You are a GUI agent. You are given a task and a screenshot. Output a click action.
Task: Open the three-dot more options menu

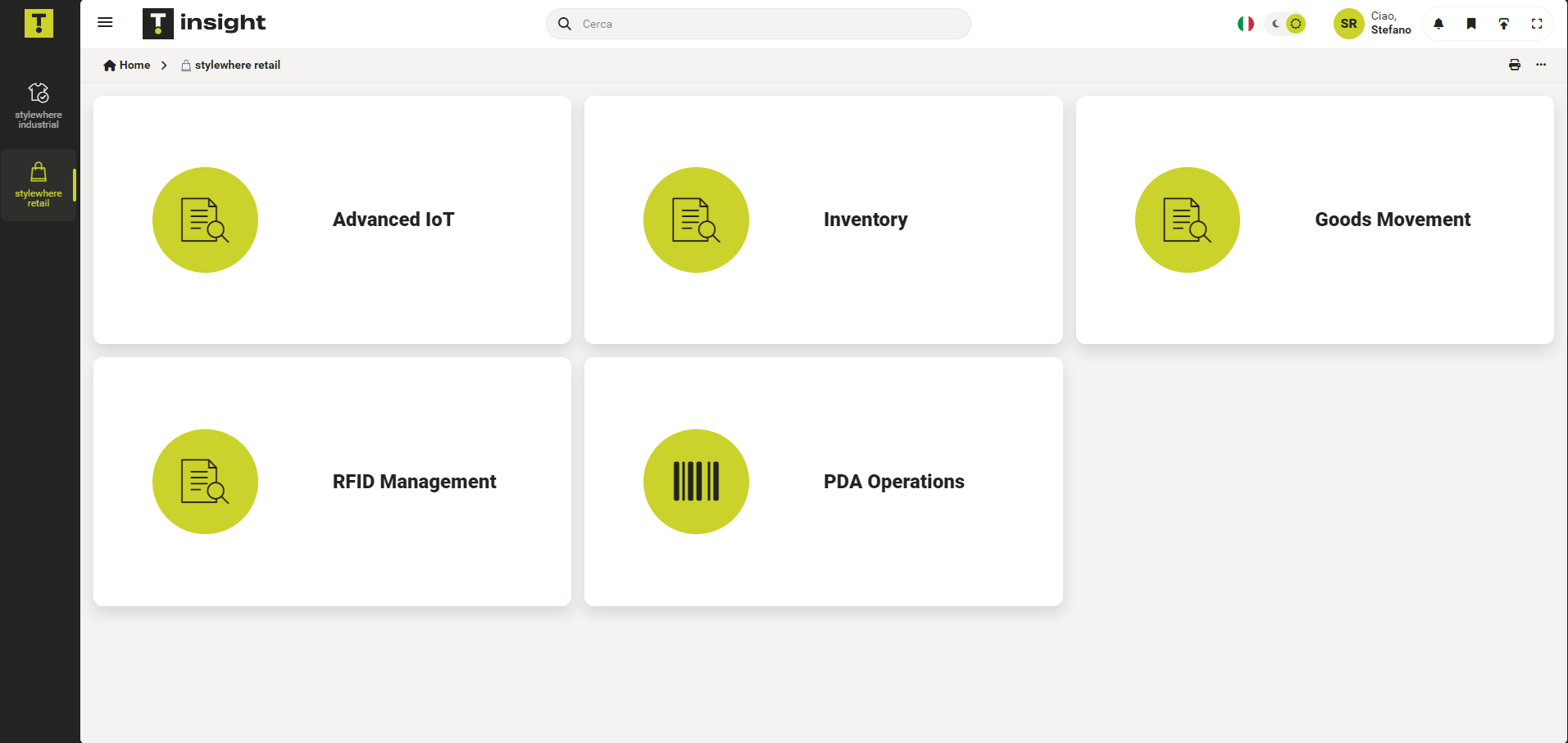click(1541, 65)
